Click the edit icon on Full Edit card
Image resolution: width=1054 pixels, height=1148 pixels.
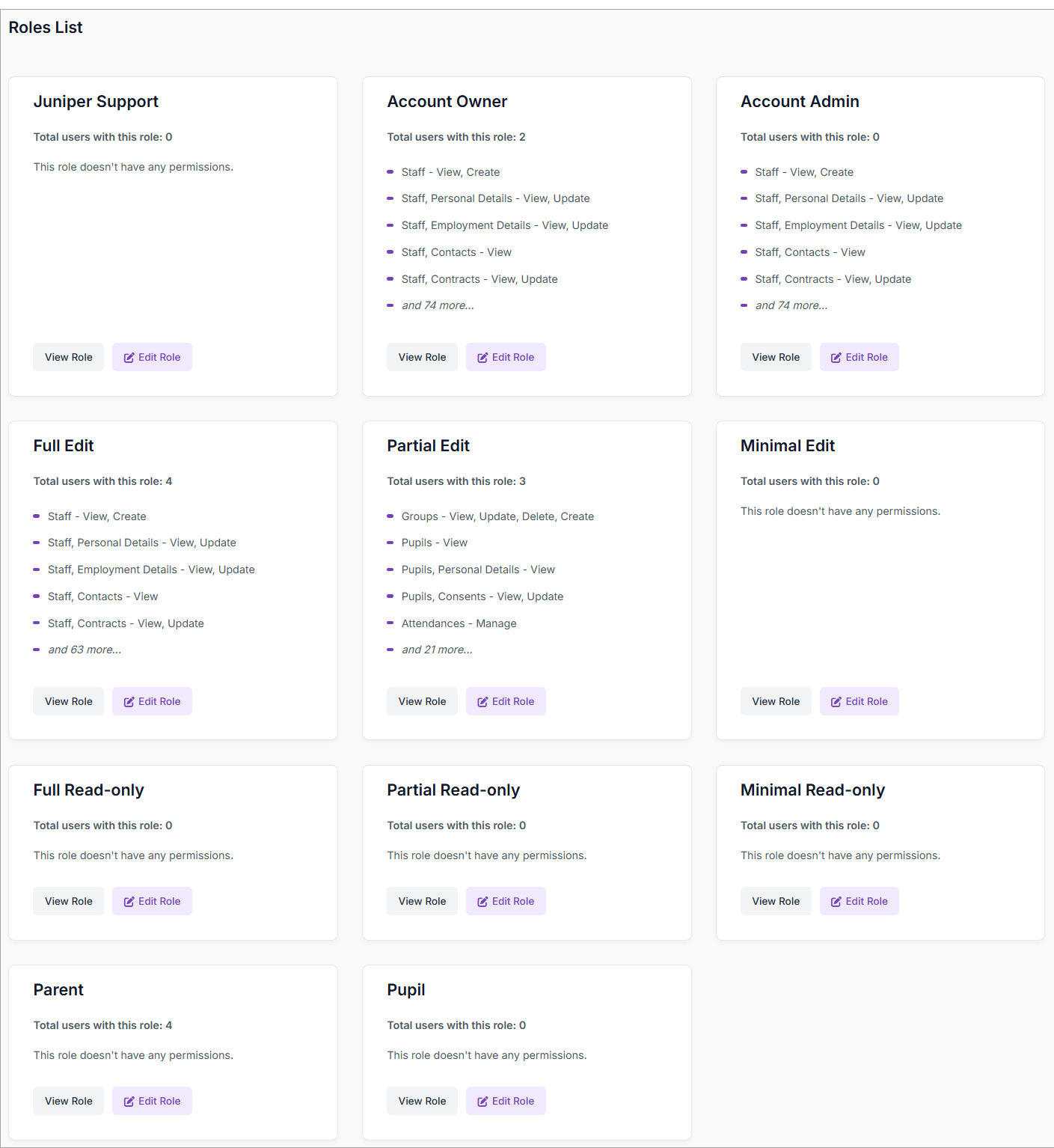129,702
